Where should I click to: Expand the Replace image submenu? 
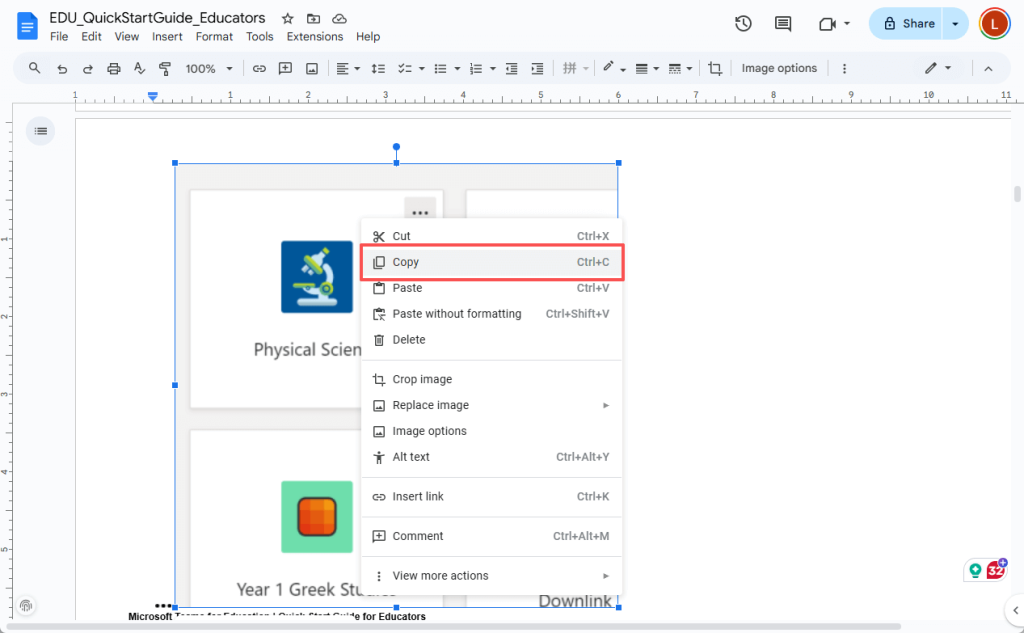(431, 405)
